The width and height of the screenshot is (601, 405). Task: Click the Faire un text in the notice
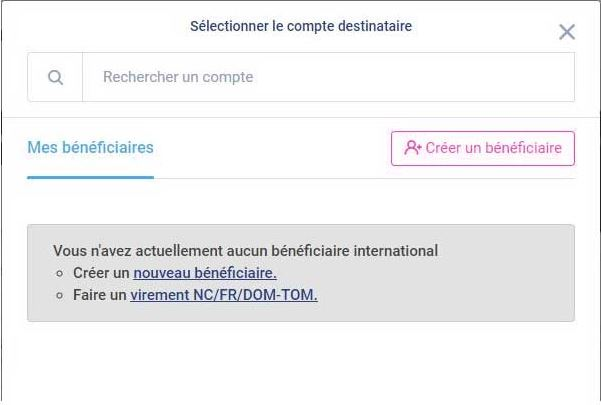pos(100,295)
